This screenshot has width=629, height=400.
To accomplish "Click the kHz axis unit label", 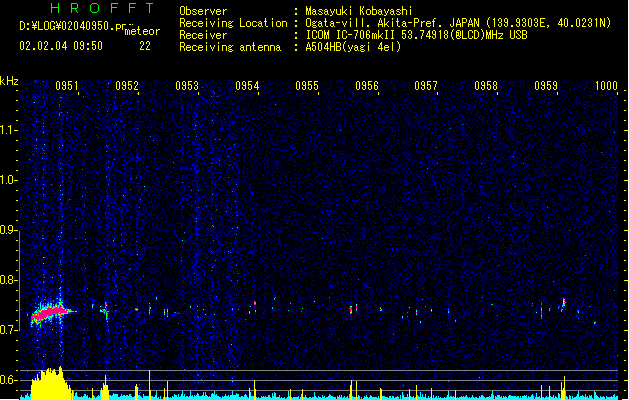I will pos(9,81).
